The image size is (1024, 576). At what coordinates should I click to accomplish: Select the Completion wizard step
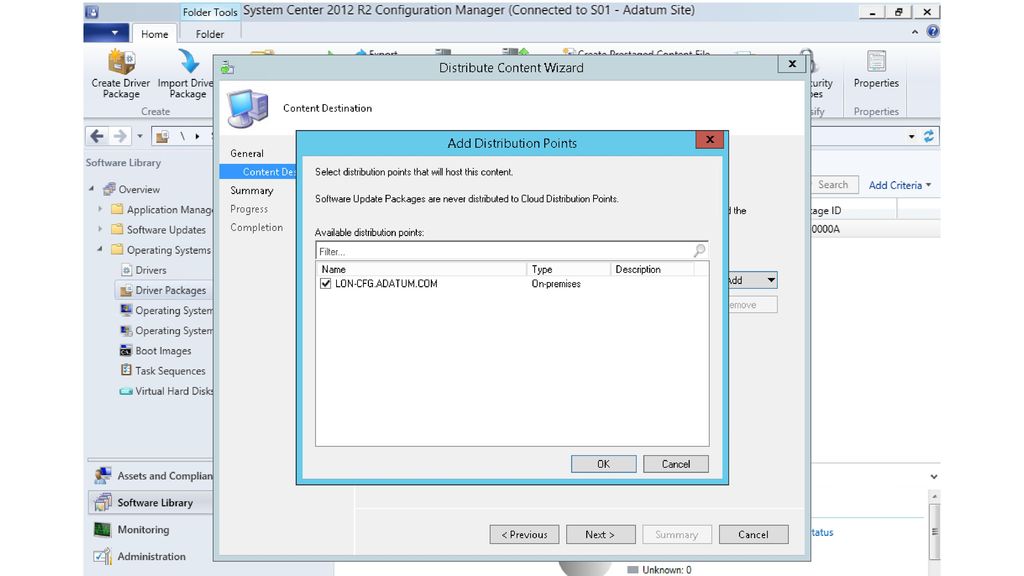point(257,227)
